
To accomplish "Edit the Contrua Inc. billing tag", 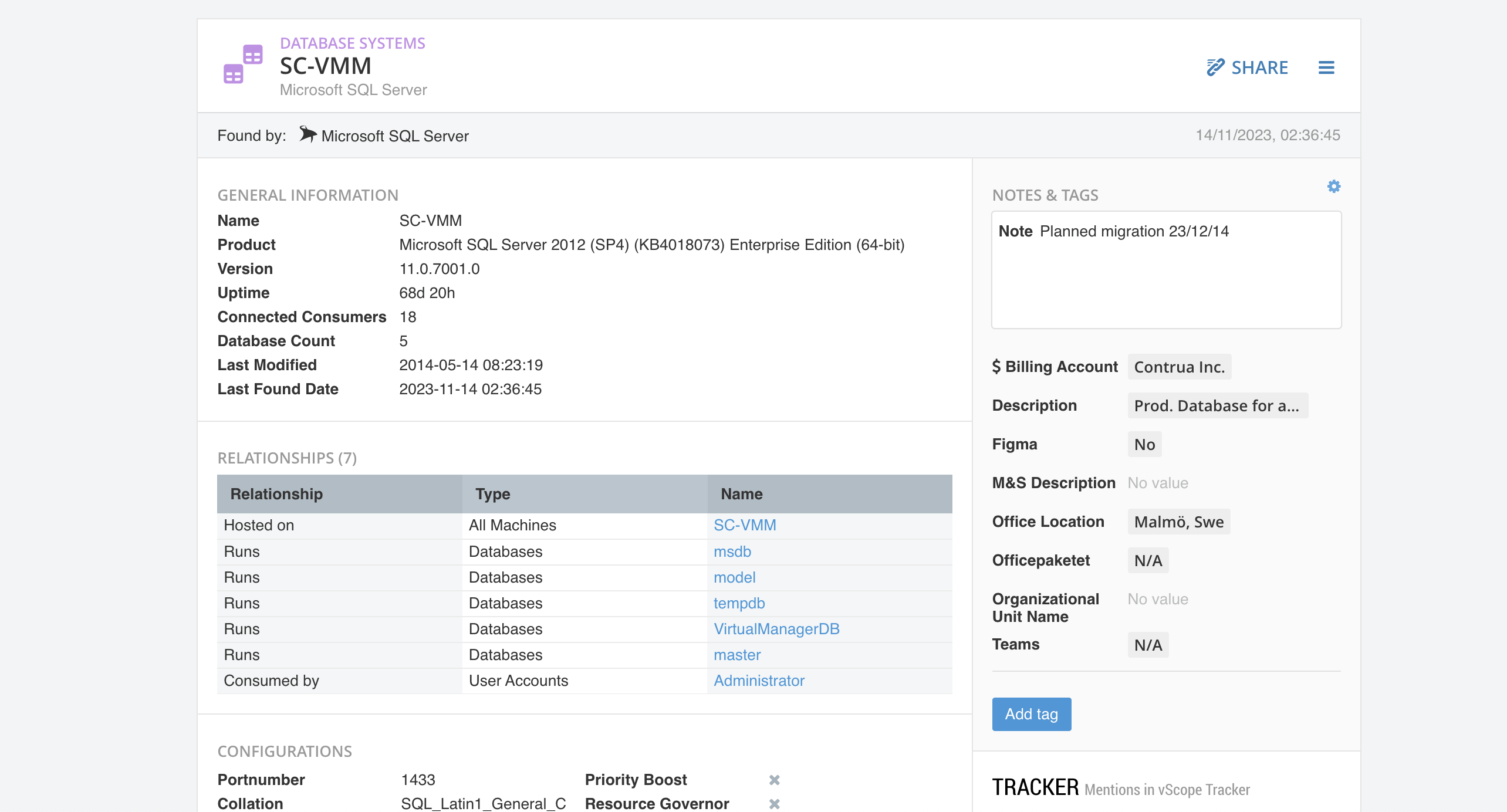I will point(1180,367).
